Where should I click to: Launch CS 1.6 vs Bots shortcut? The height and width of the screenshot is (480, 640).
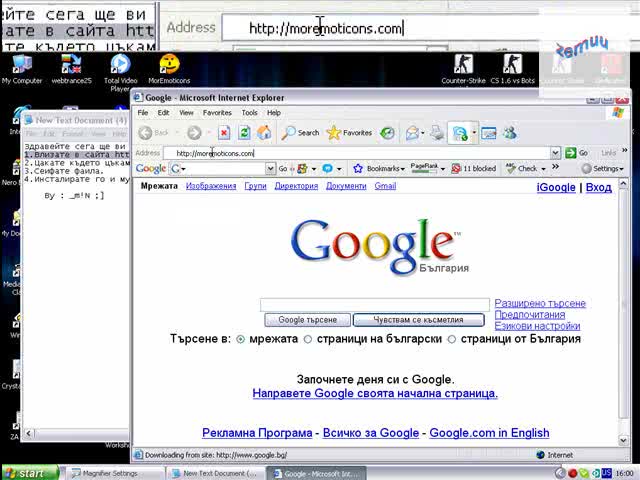pos(513,69)
